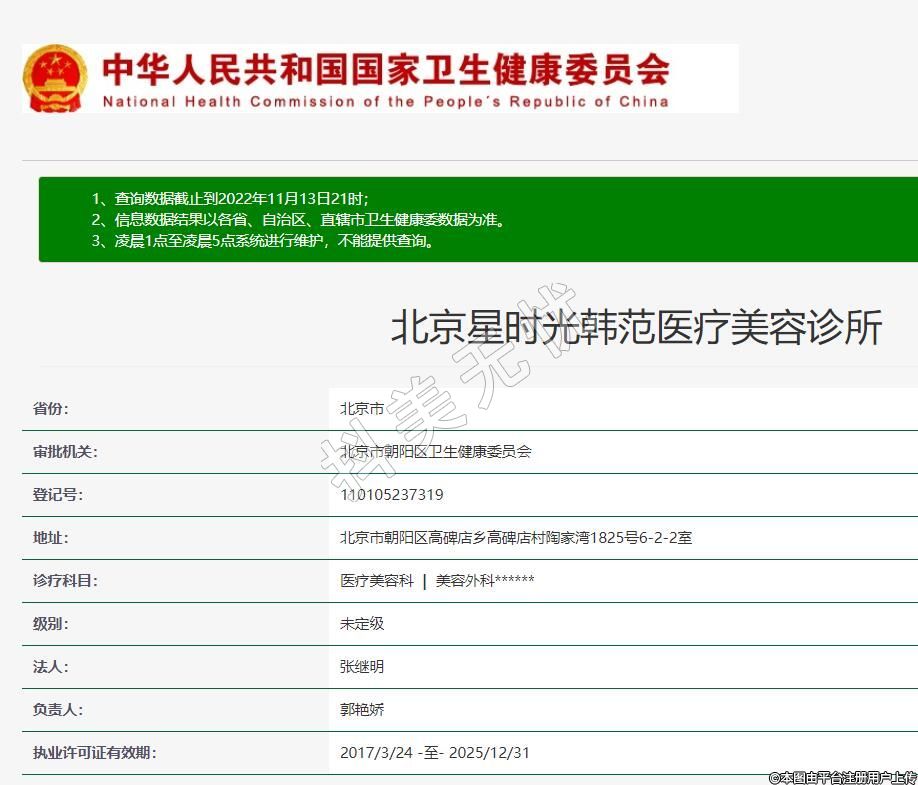Click the registration number 110105237319

(392, 494)
